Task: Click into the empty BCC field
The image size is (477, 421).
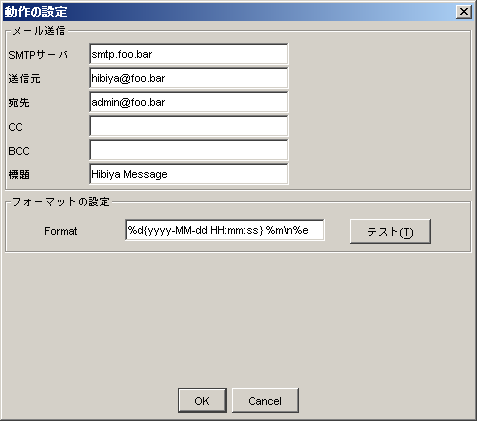Action: pos(189,150)
